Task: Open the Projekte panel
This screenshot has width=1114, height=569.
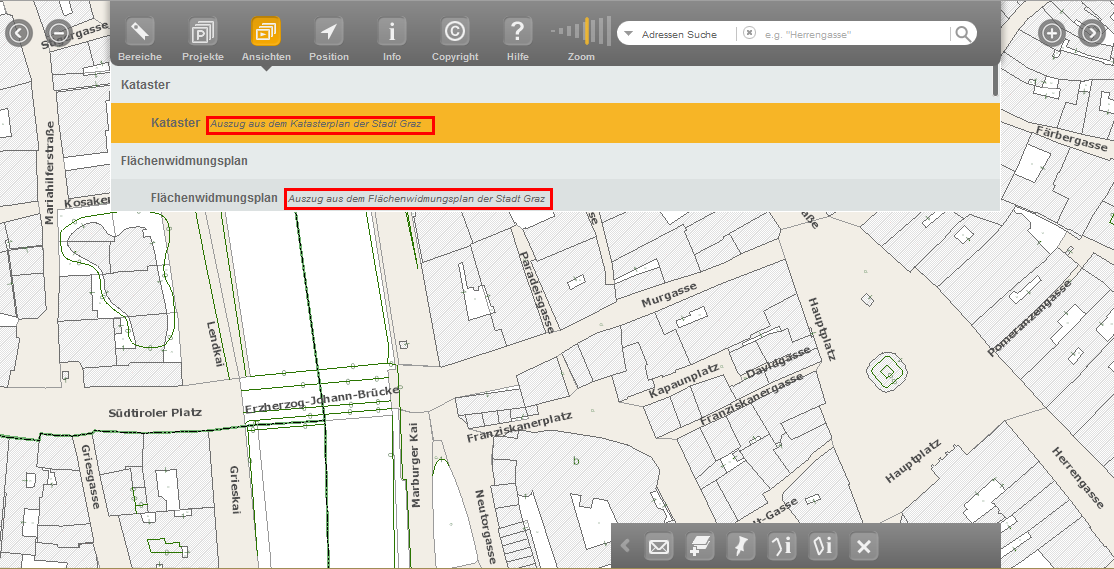Action: click(202, 32)
